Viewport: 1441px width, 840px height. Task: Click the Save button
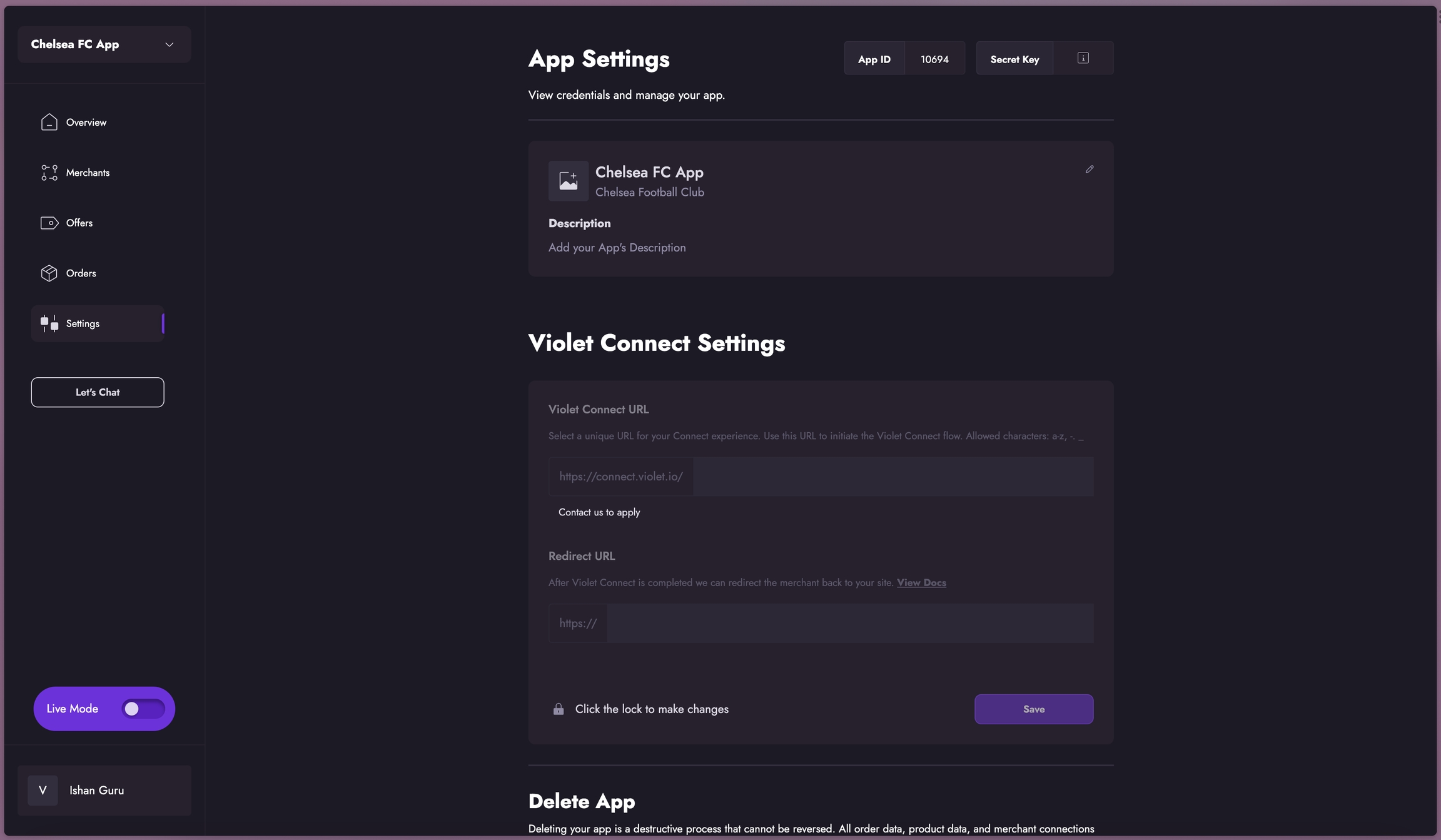[1033, 709]
